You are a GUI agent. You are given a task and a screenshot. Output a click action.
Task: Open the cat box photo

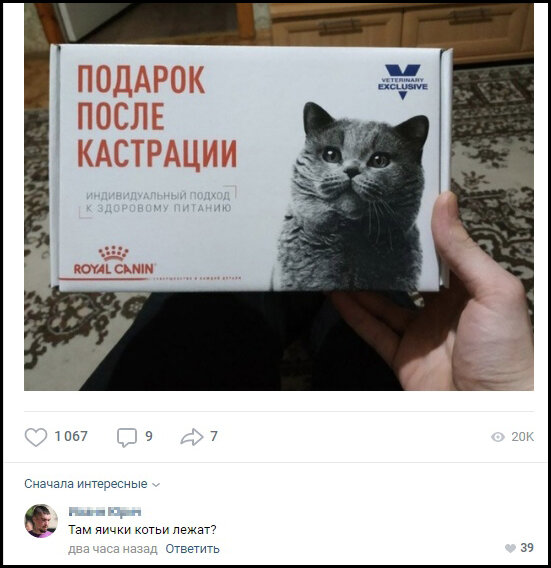point(279,197)
